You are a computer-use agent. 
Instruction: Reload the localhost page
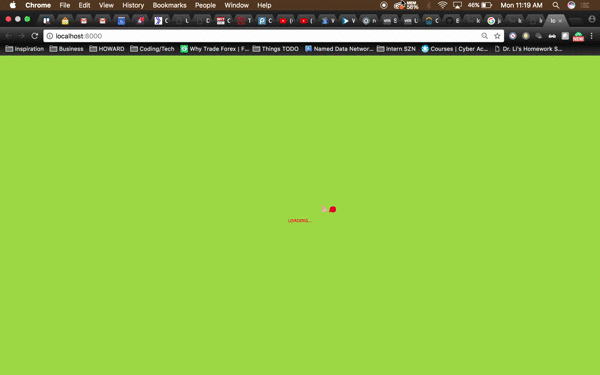coord(34,36)
